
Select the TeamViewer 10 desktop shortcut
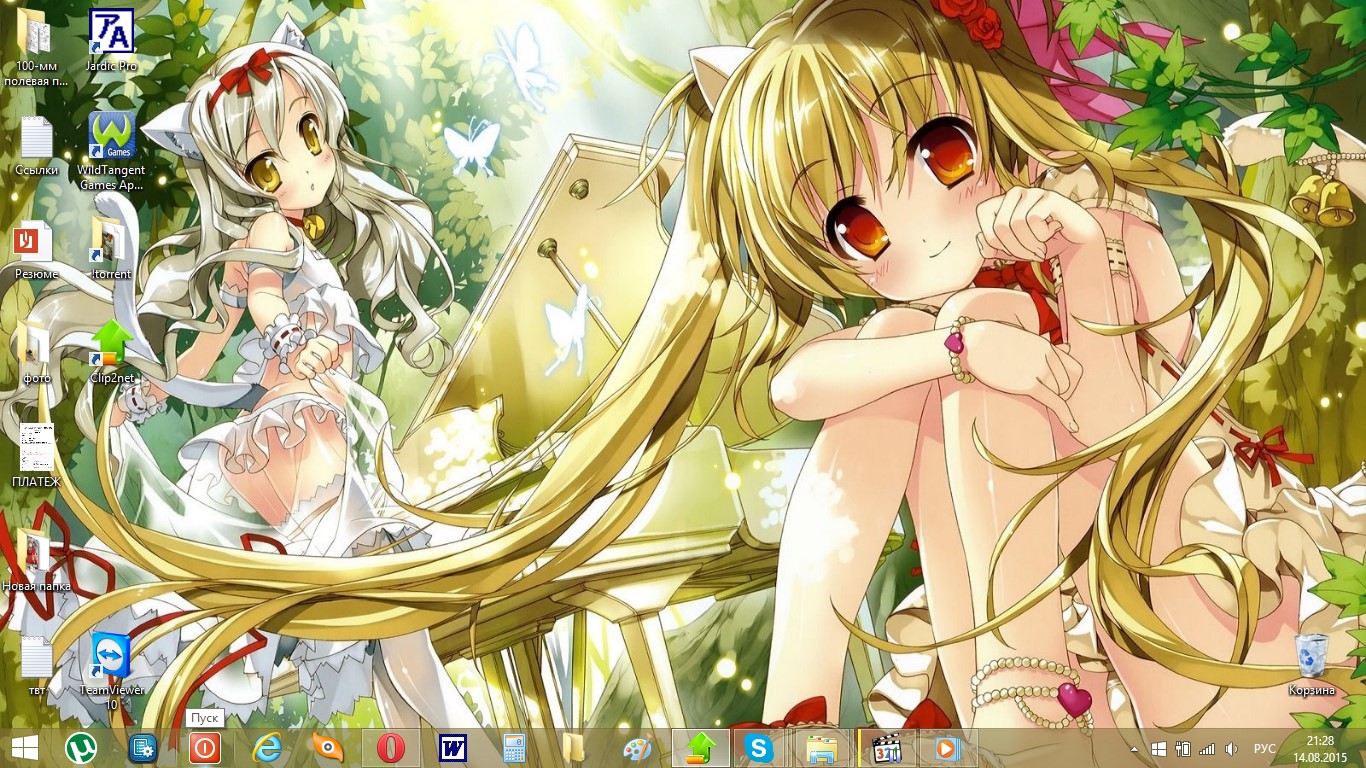pyautogui.click(x=112, y=670)
